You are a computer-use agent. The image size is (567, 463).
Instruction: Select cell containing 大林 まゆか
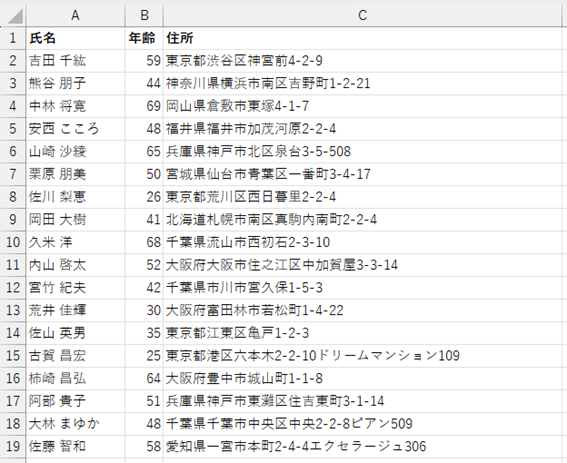pyautogui.click(x=75, y=424)
